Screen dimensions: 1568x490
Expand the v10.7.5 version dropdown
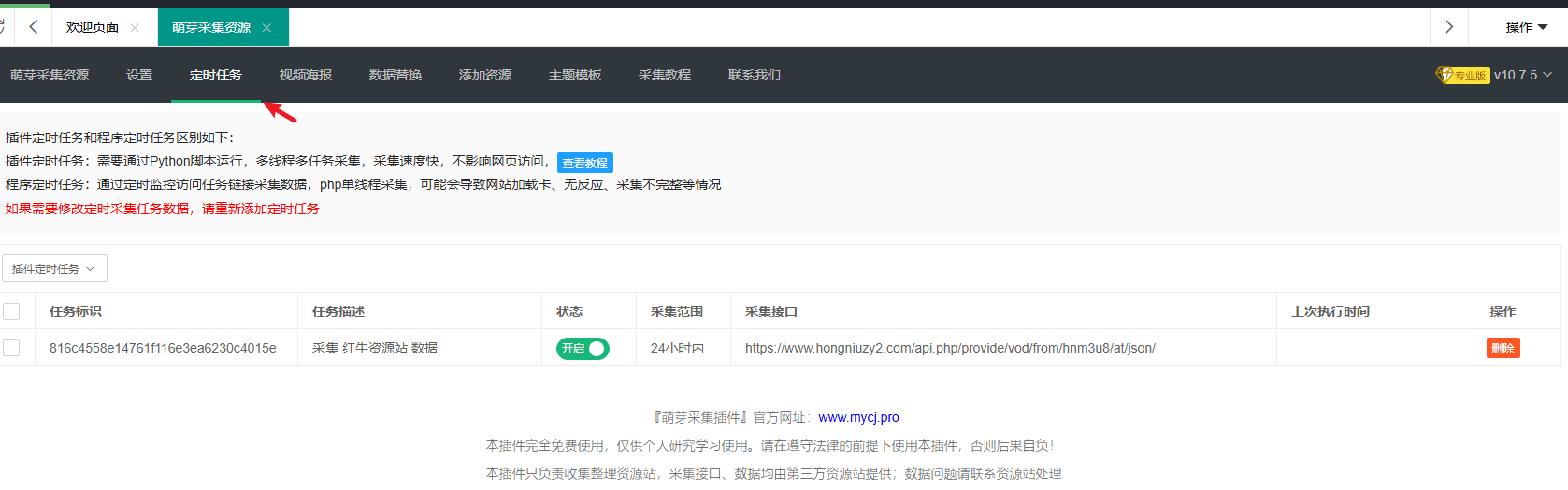(1522, 75)
